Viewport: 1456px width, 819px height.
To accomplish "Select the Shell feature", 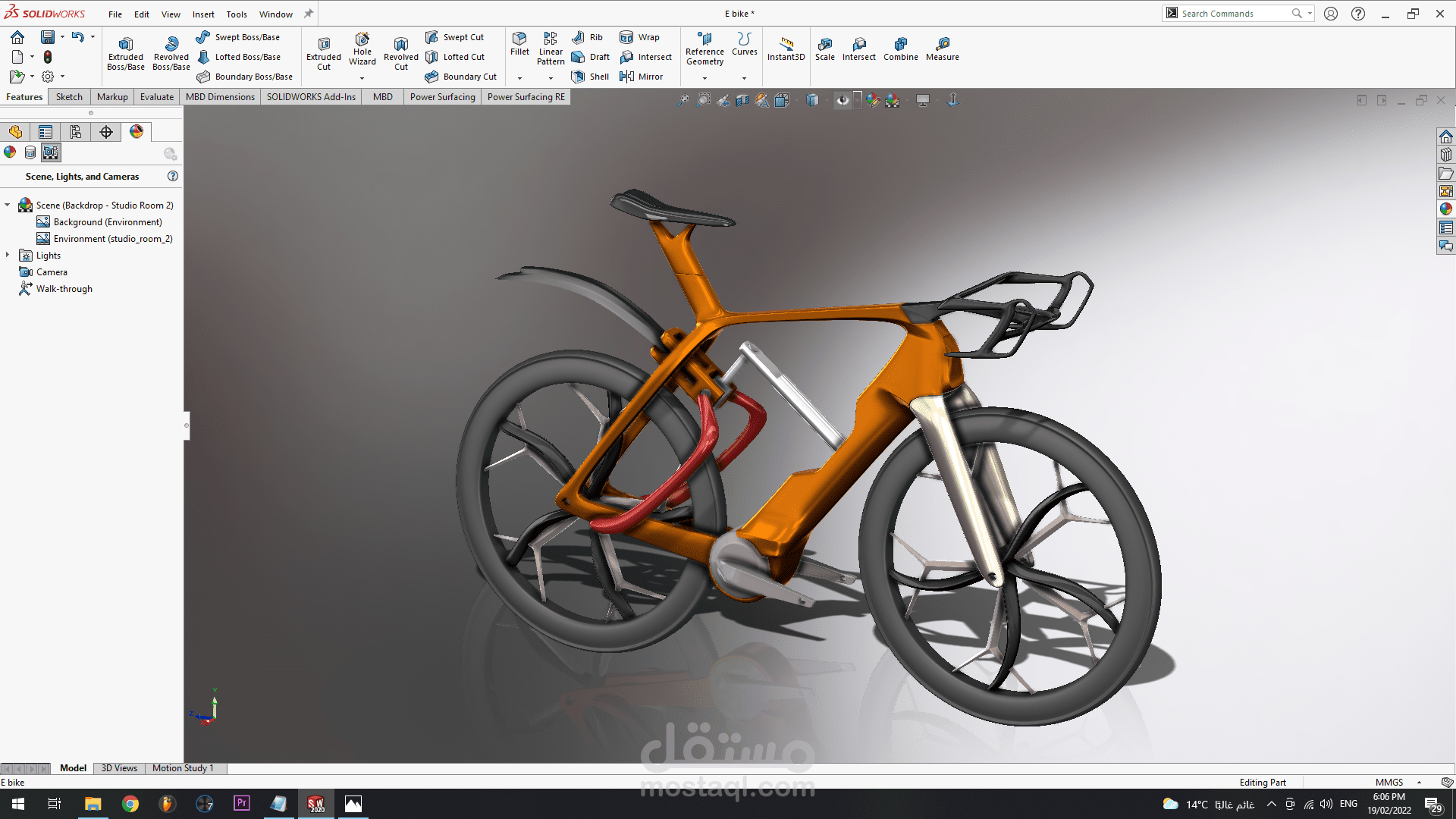I will [590, 77].
